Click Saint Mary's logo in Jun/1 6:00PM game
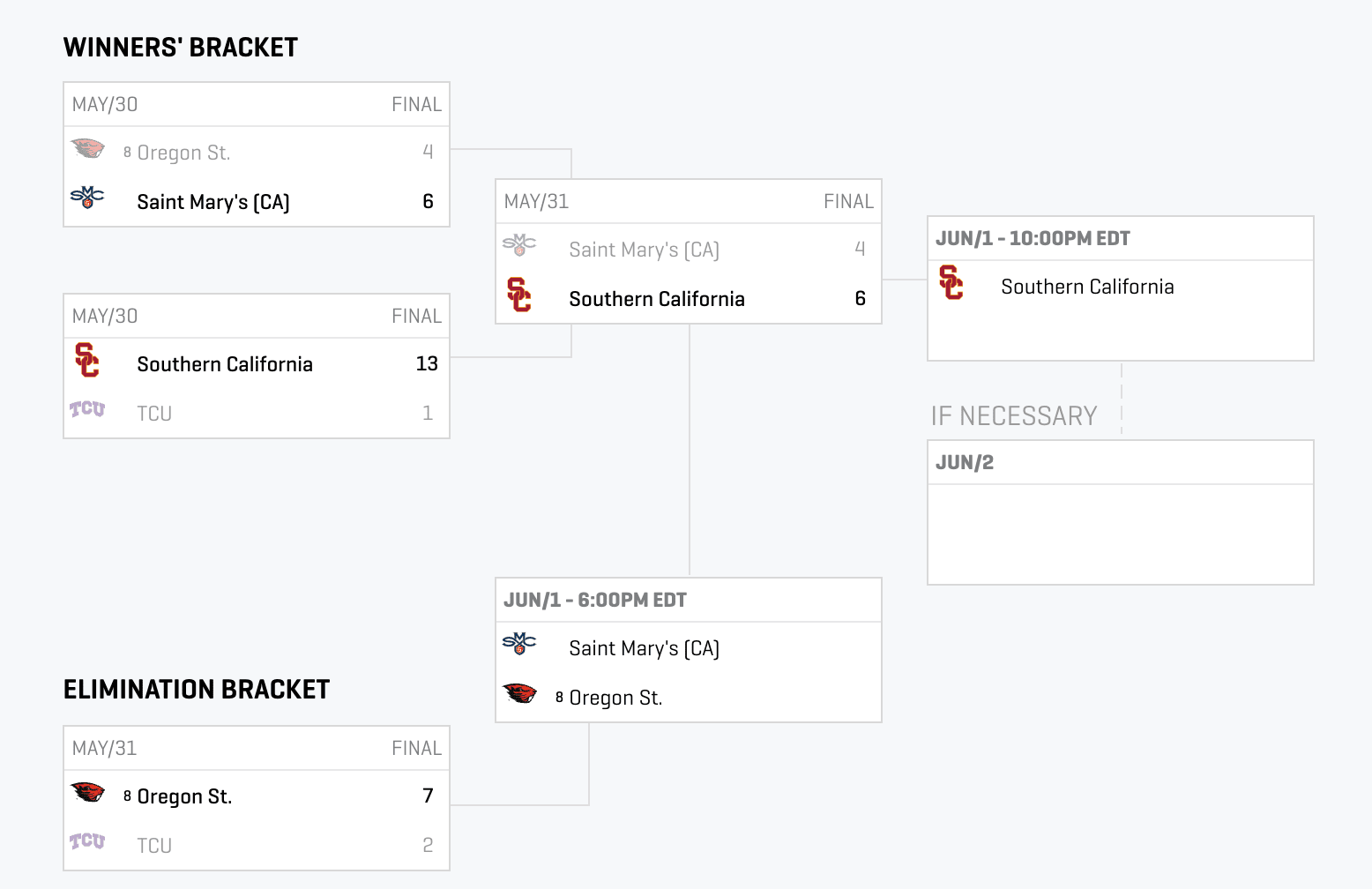The image size is (1372, 889). (519, 644)
